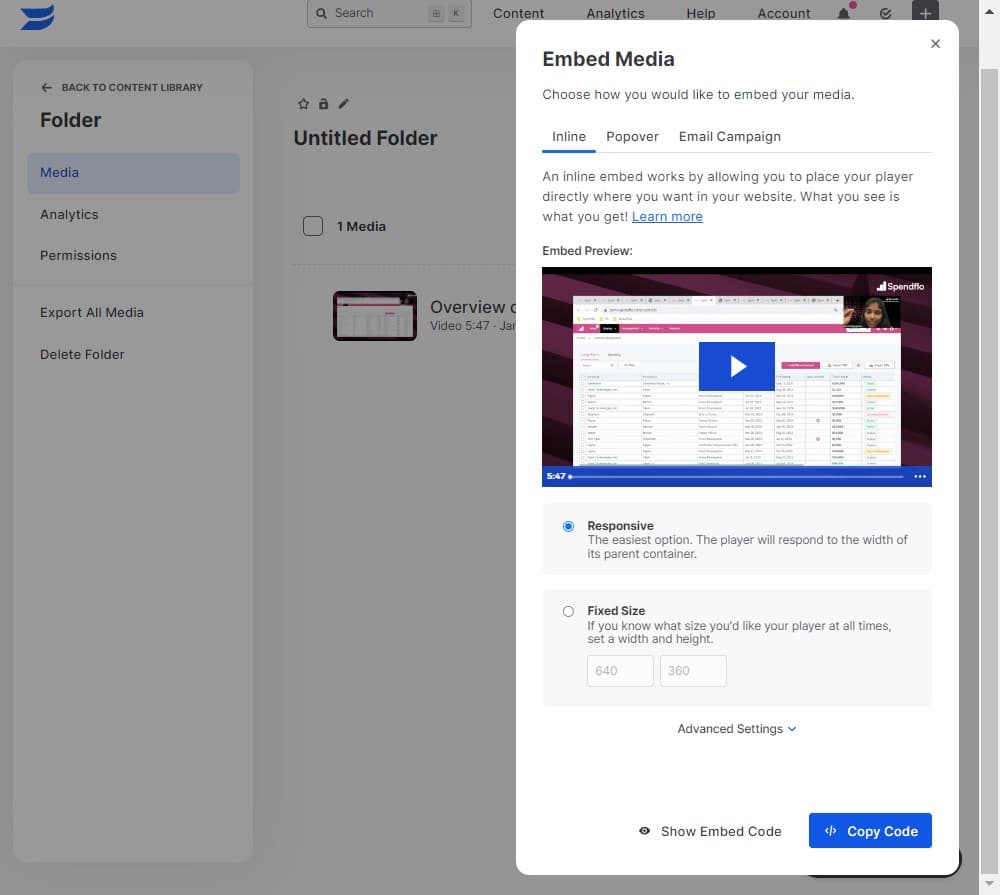Open the player's more options menu

click(919, 477)
